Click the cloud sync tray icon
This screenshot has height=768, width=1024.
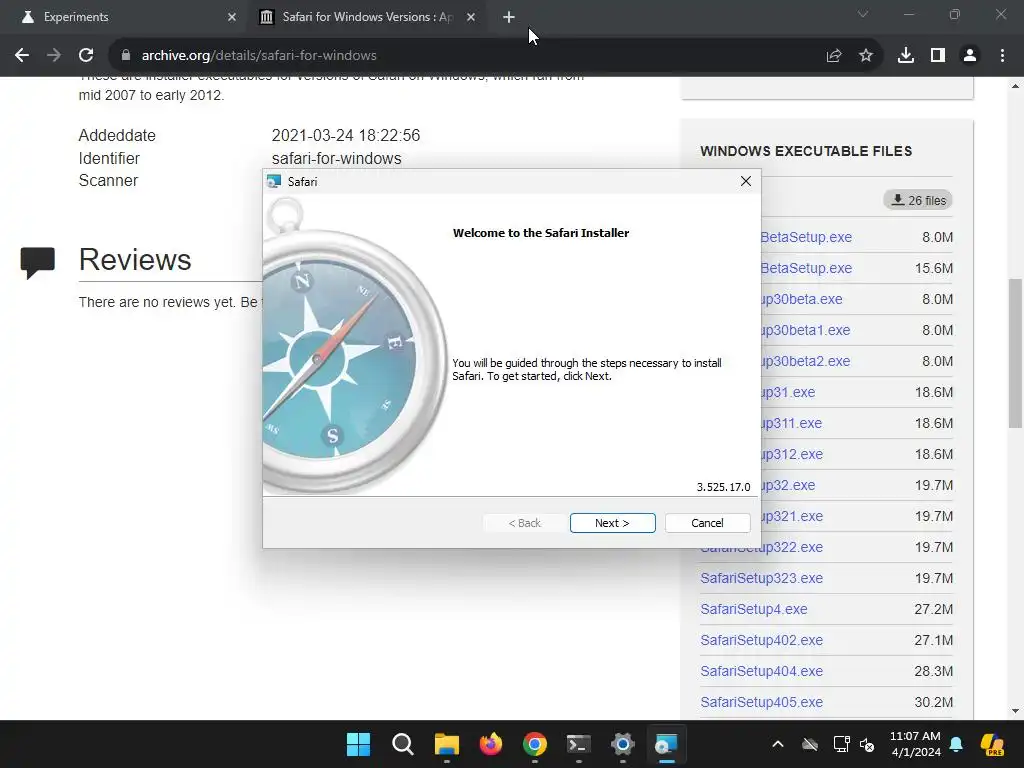coord(810,744)
